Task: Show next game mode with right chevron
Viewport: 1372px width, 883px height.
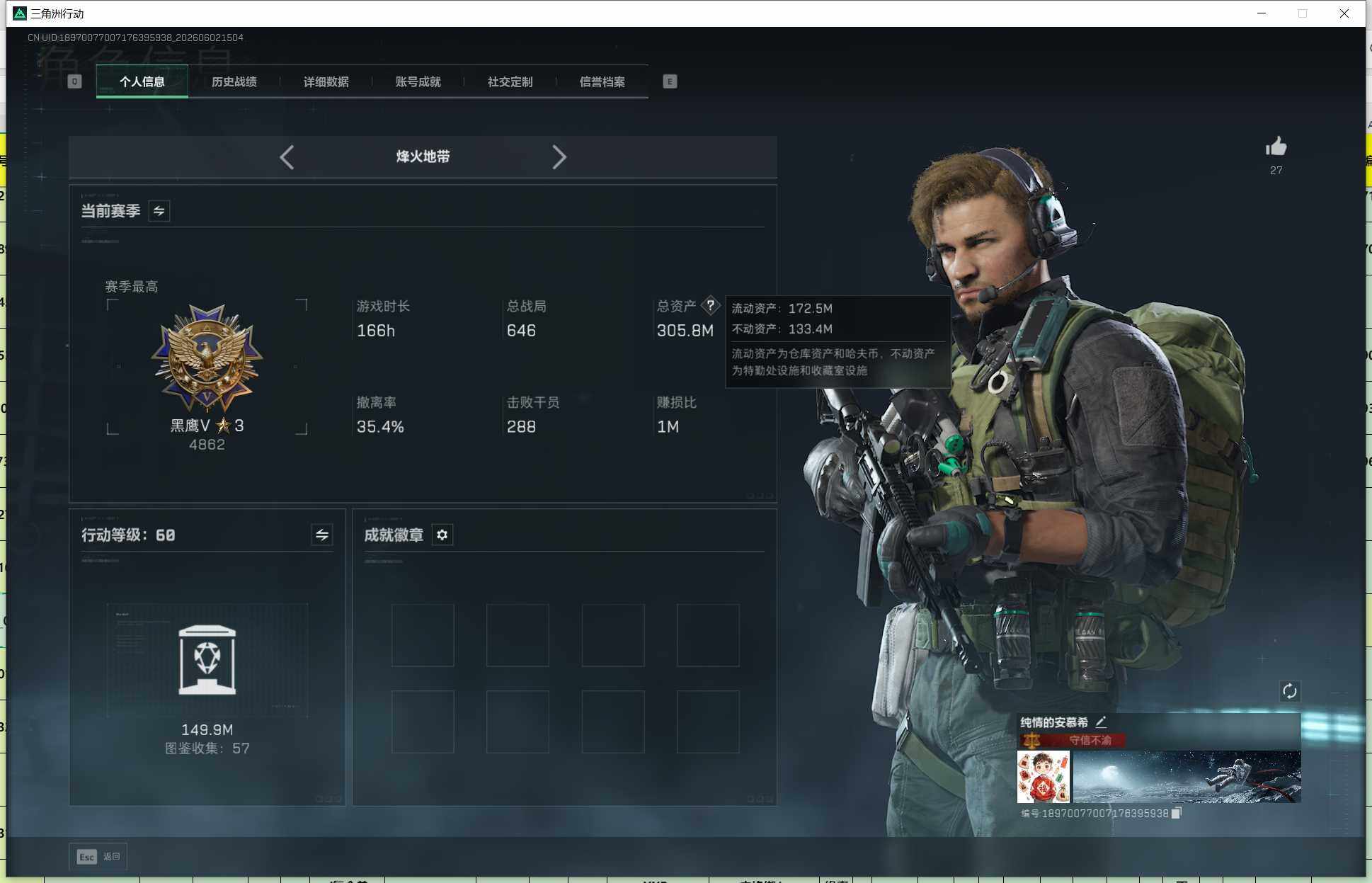Action: coord(559,157)
